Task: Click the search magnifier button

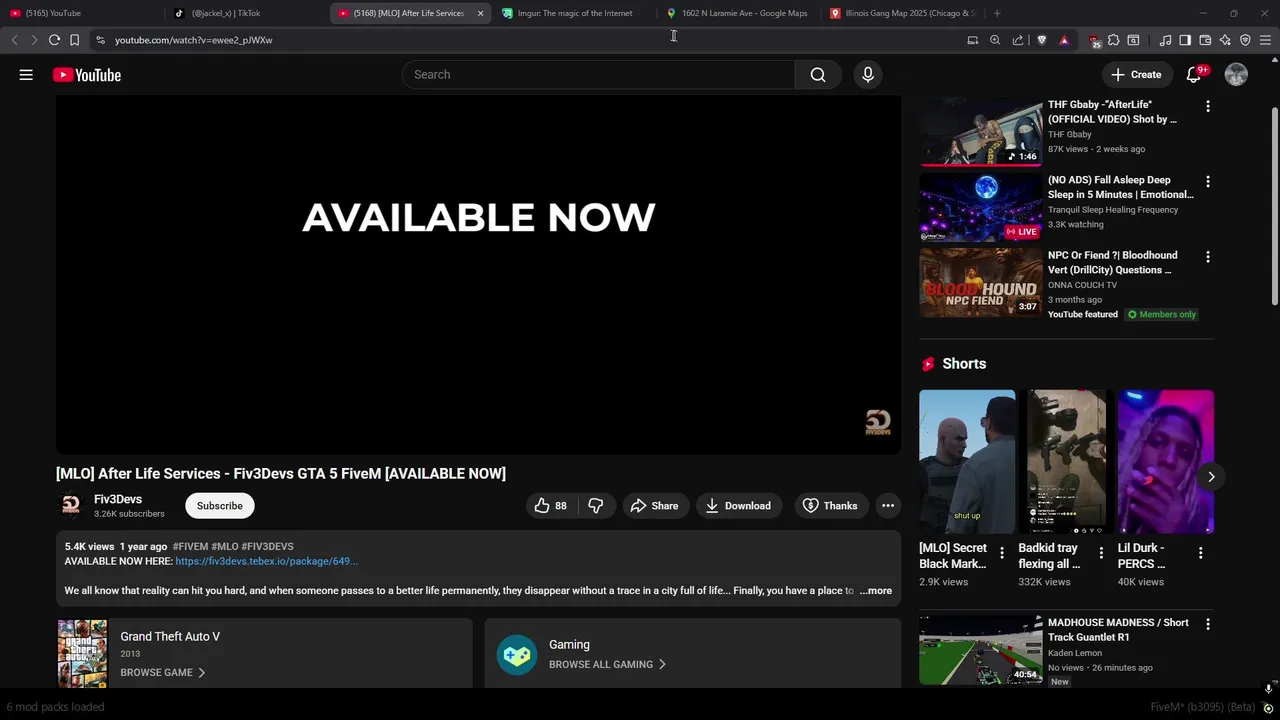Action: tap(818, 75)
